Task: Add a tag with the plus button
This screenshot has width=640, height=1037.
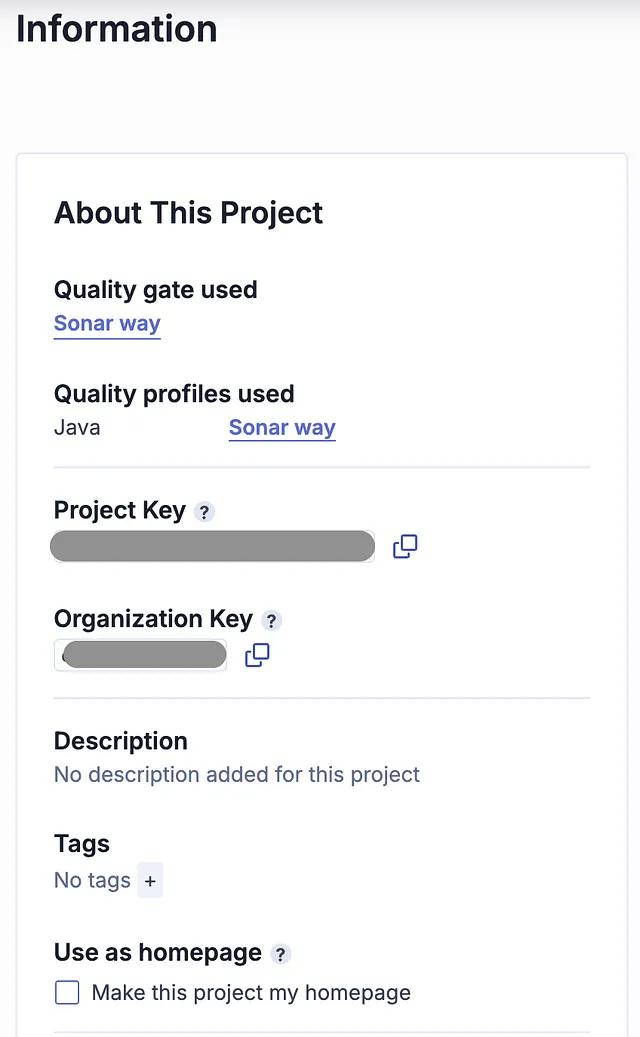Action: pos(150,880)
